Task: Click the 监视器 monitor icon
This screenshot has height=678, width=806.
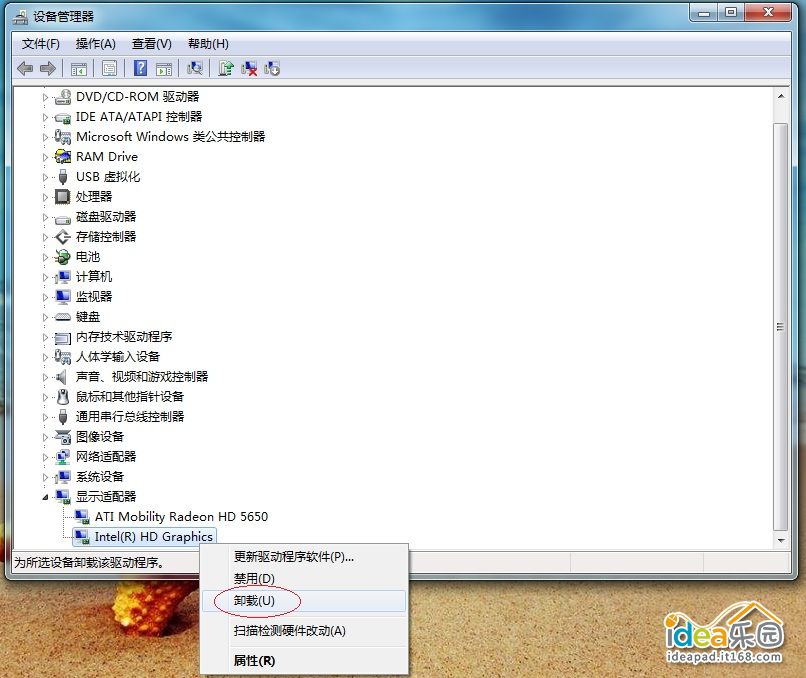Action: [63, 297]
